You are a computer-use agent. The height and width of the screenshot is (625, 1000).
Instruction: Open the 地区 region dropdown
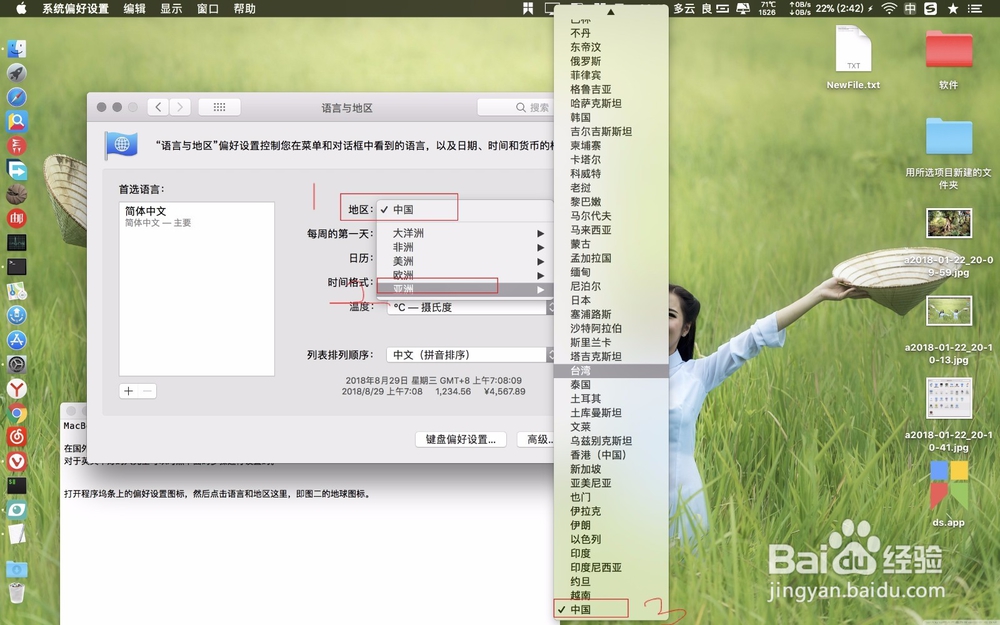click(415, 208)
